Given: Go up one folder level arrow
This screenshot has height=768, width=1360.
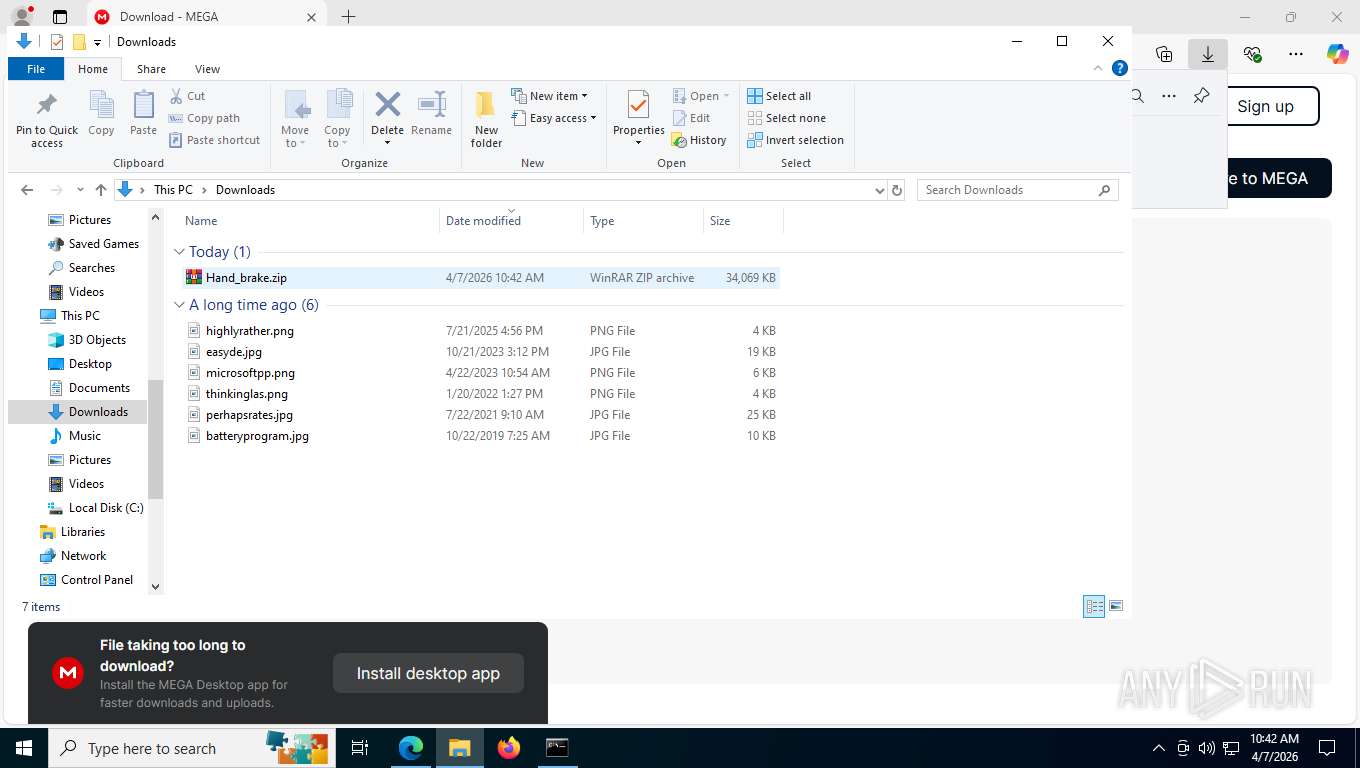Looking at the screenshot, I should [x=101, y=190].
